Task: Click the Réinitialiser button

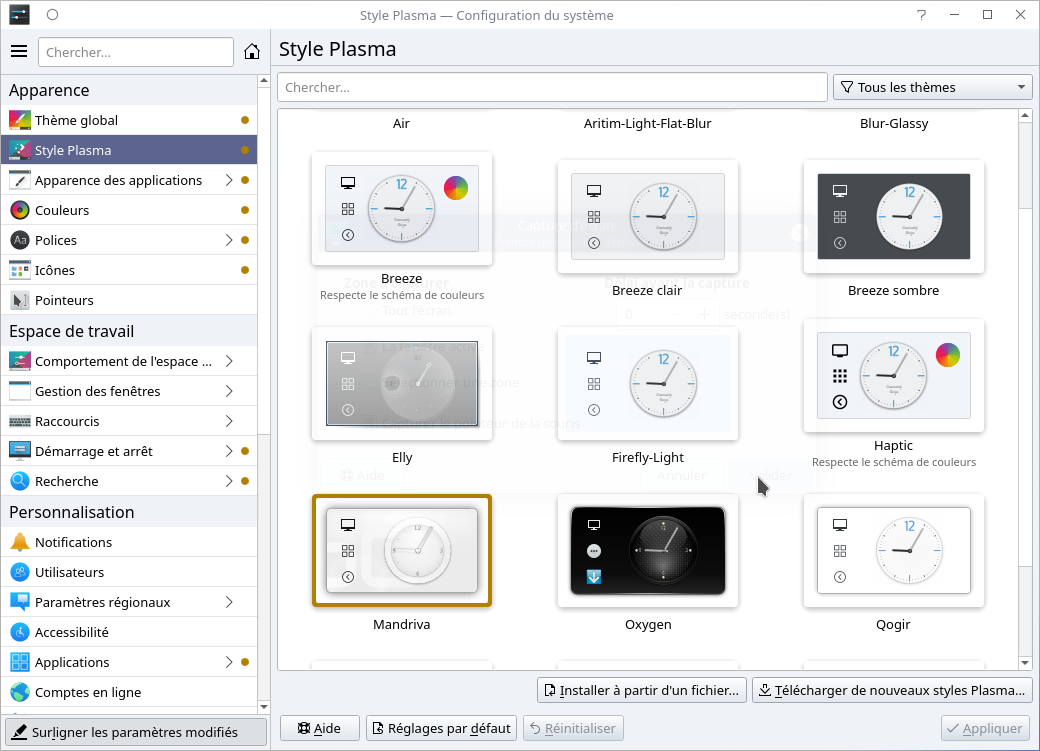Action: click(x=573, y=728)
